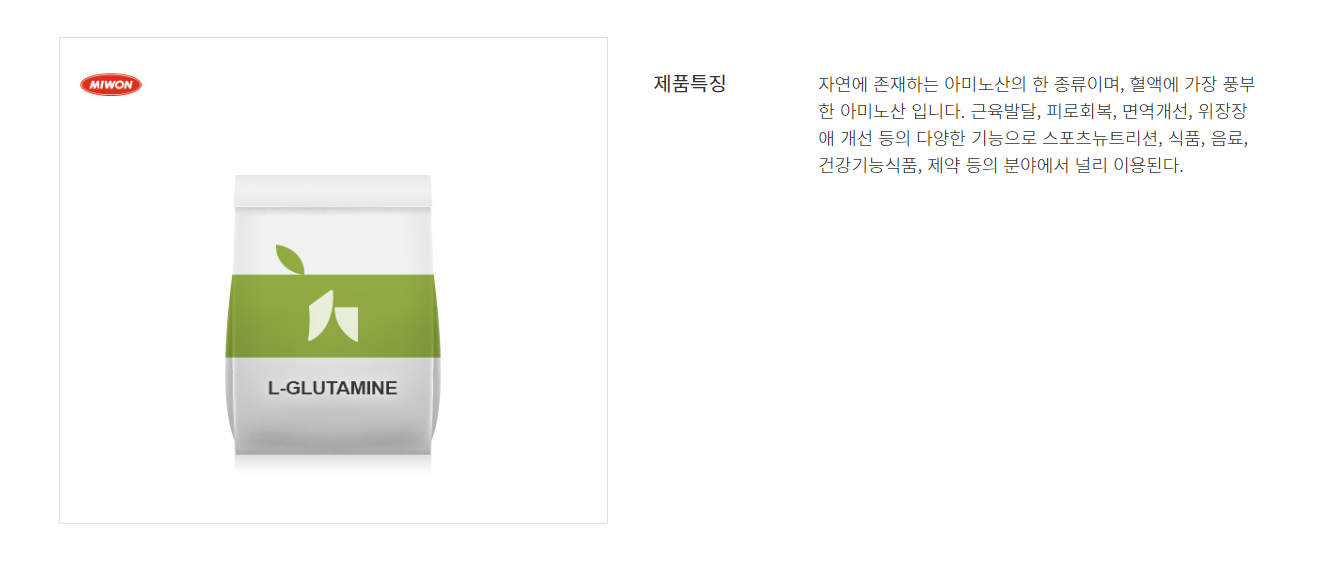Click the word 건강기능식품
1344x561 pixels.
click(868, 165)
